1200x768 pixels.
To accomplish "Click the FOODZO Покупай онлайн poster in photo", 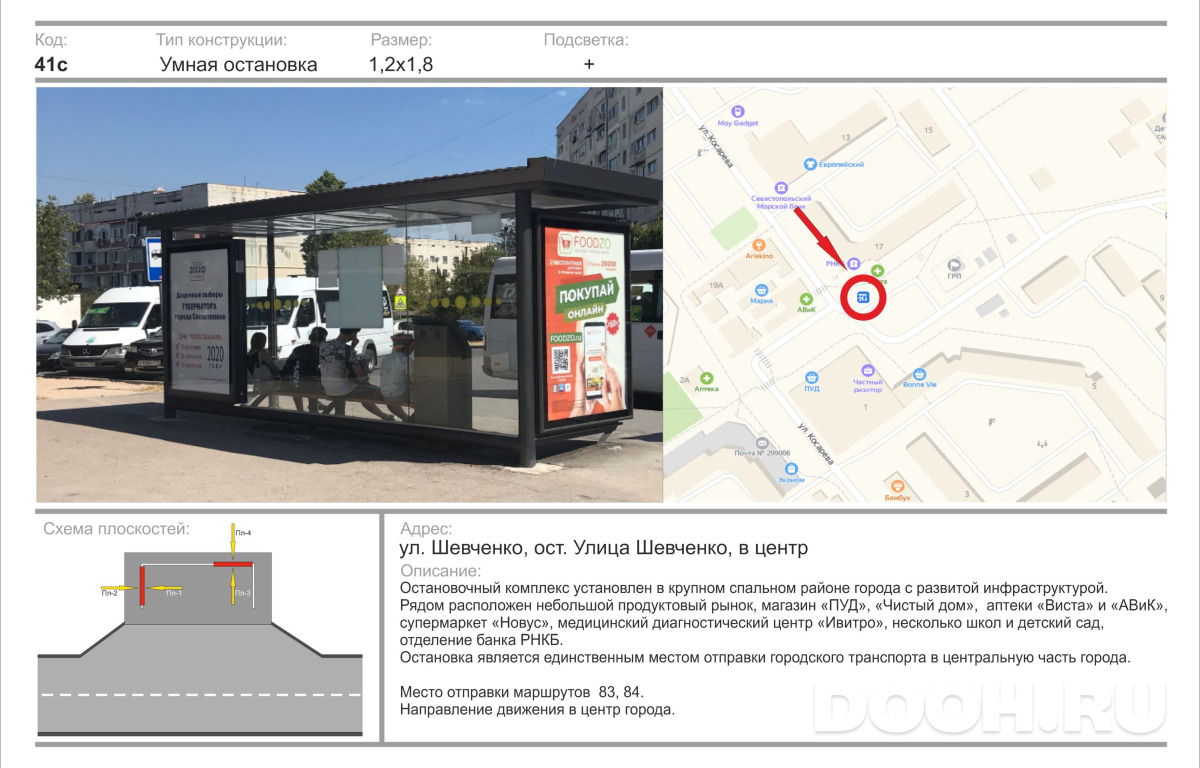I will click(x=588, y=325).
